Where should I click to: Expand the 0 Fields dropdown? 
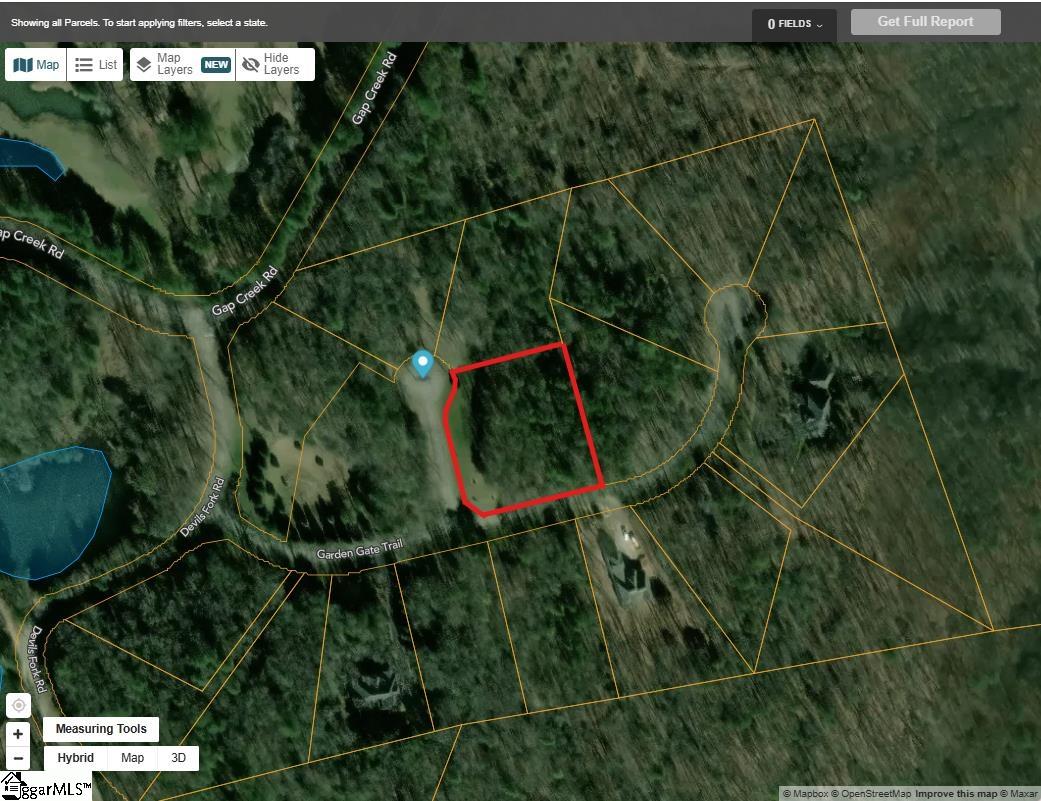pyautogui.click(x=794, y=24)
